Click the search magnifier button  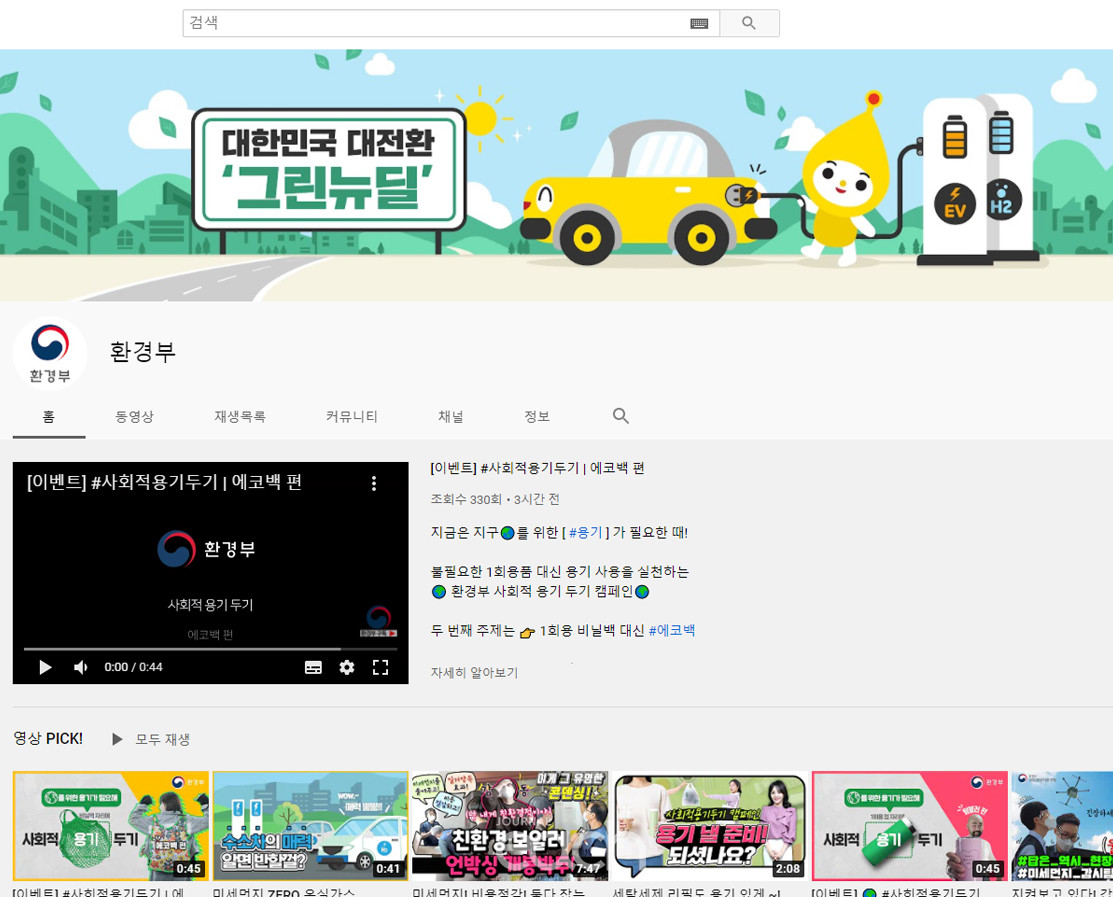749,23
